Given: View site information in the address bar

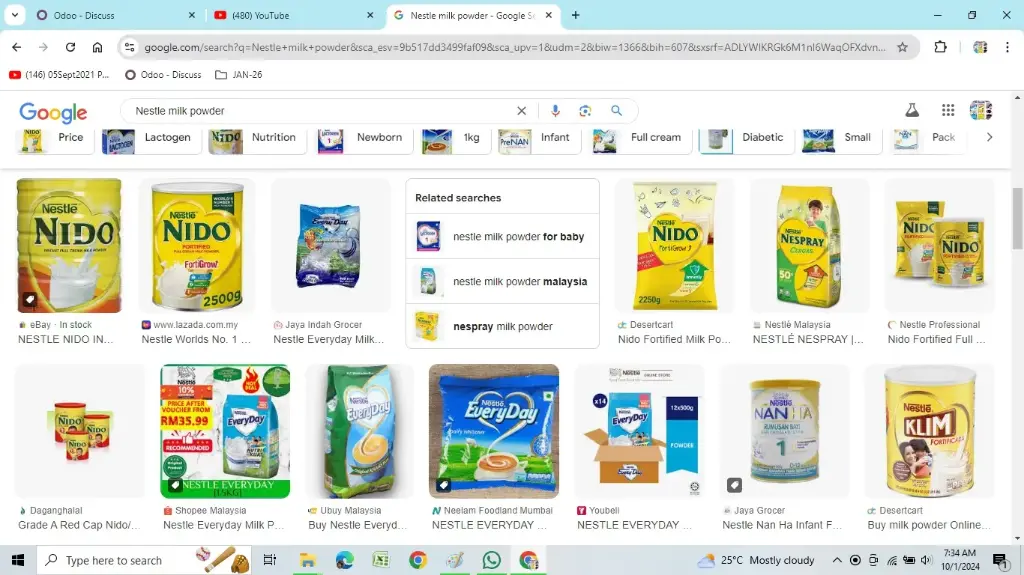Looking at the screenshot, I should pyautogui.click(x=129, y=47).
